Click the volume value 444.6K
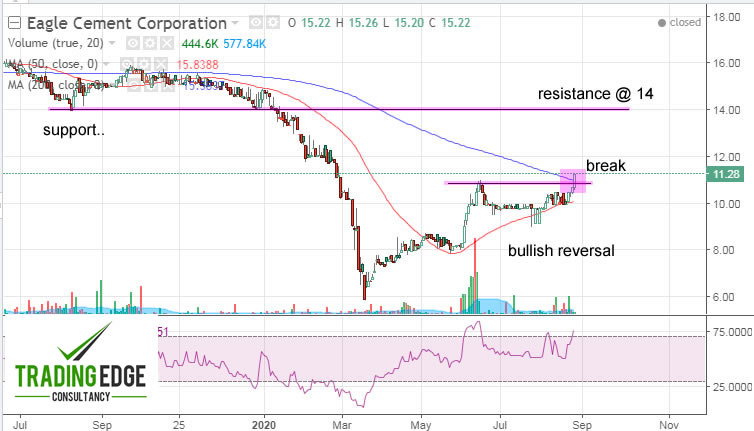 coord(200,44)
